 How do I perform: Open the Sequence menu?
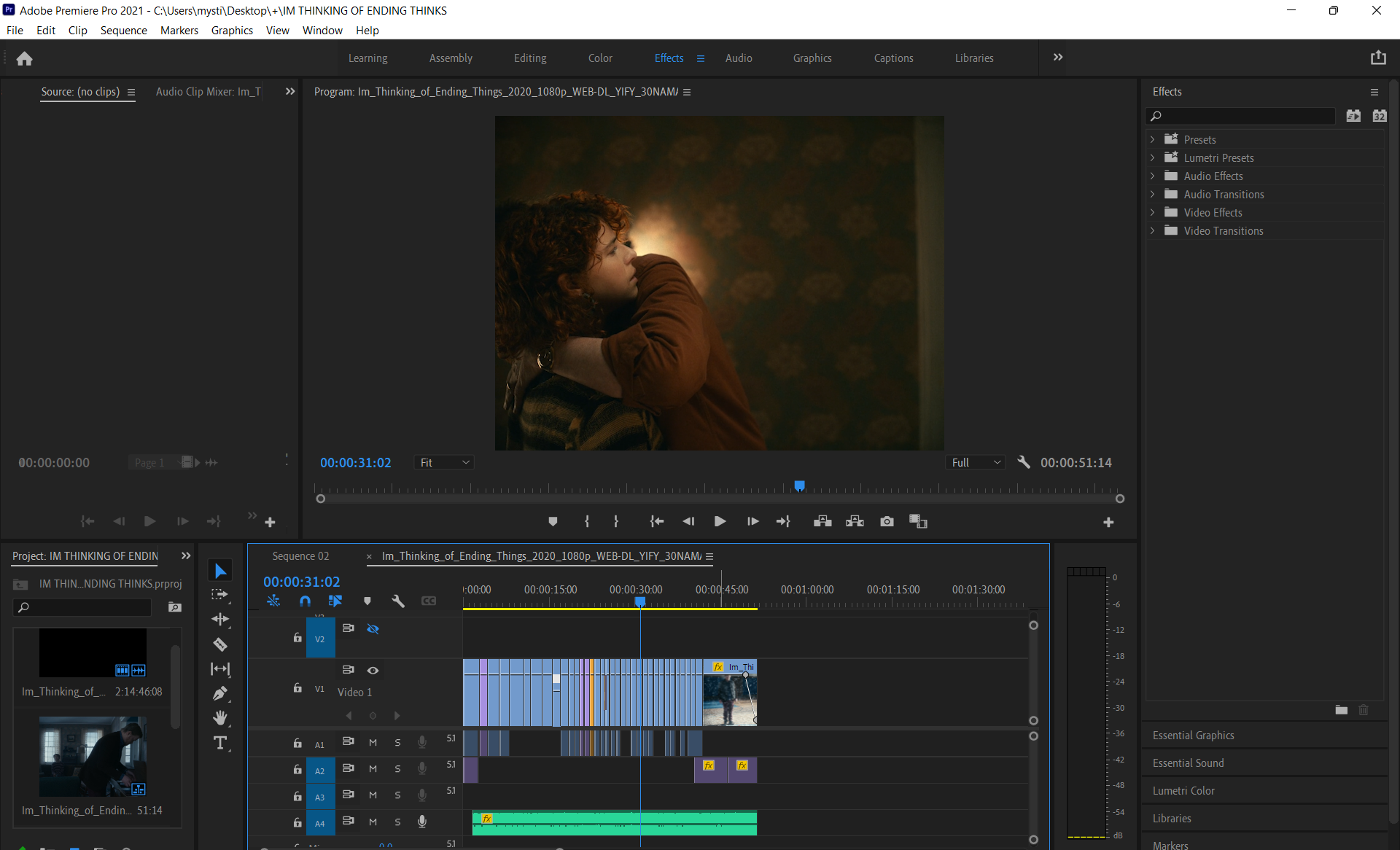click(x=124, y=30)
